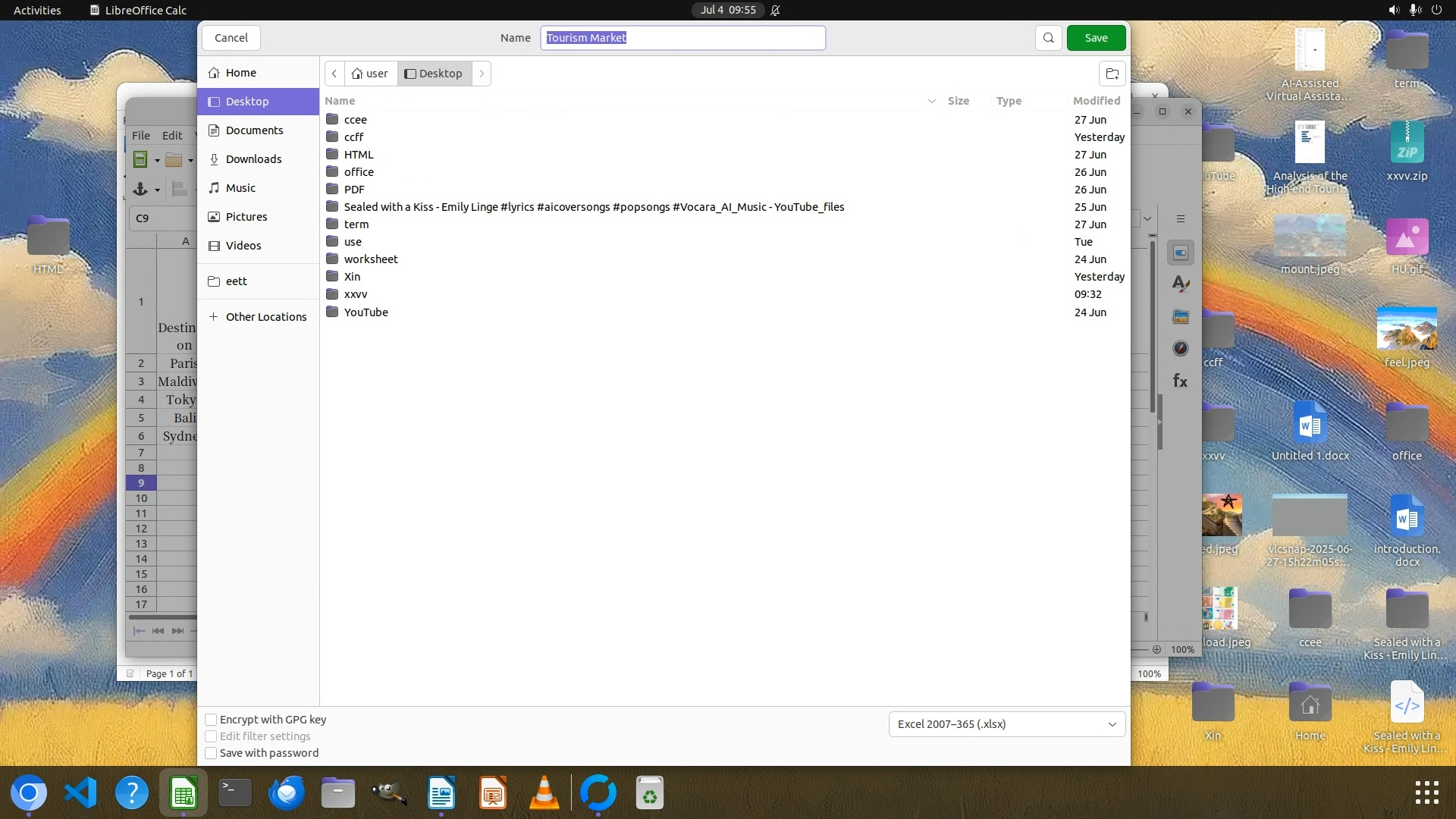Open the Navigator compass icon in sidebar

[1180, 349]
